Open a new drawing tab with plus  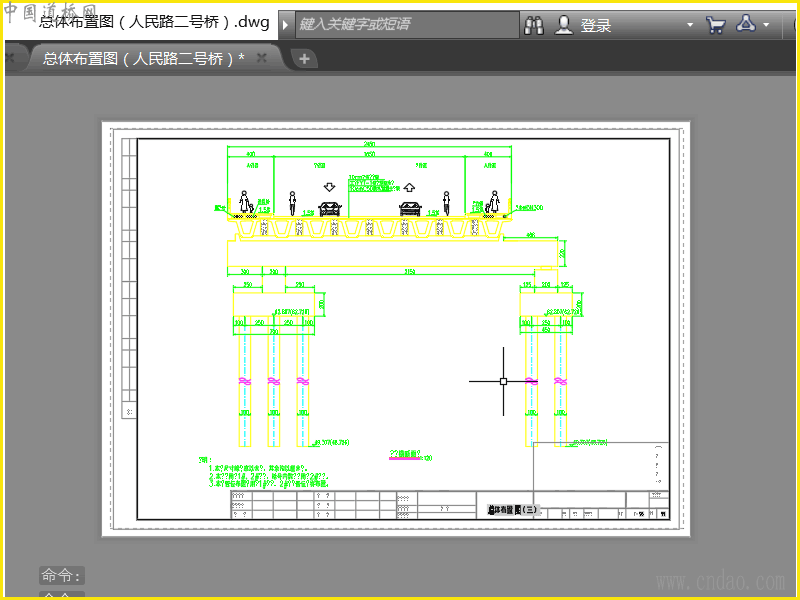[305, 59]
